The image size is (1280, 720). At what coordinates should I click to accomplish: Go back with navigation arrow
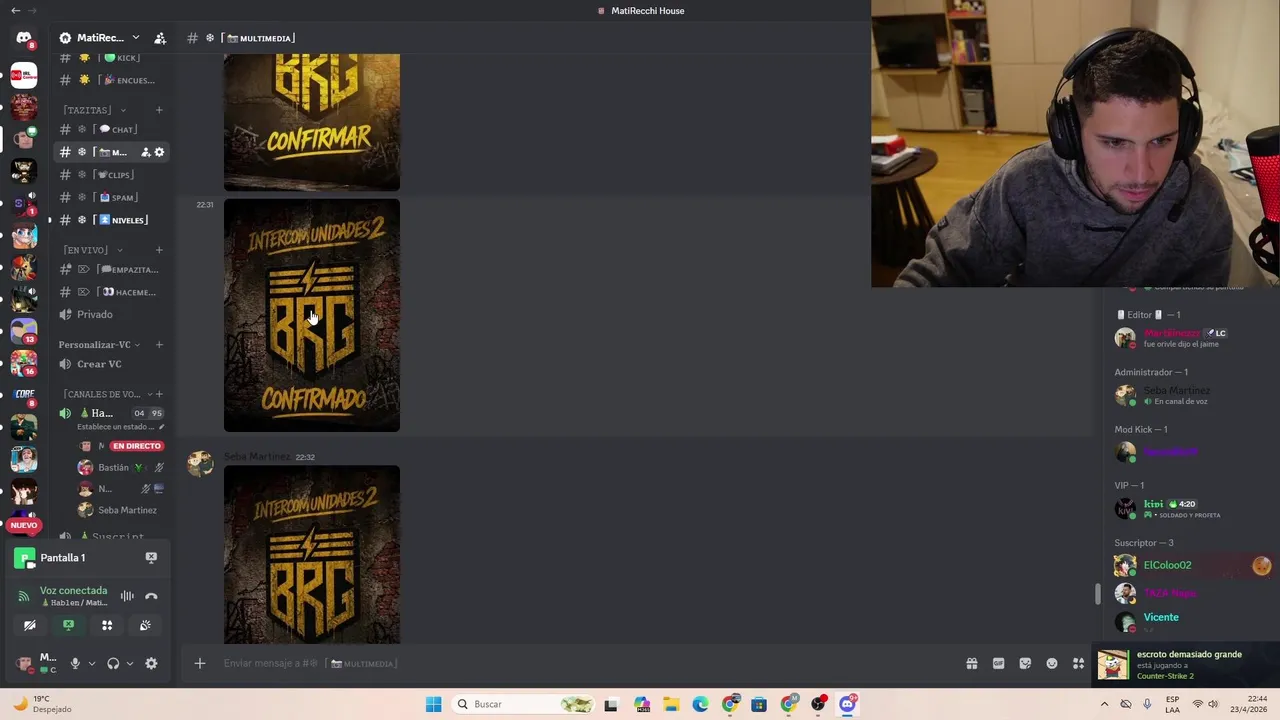point(15,10)
